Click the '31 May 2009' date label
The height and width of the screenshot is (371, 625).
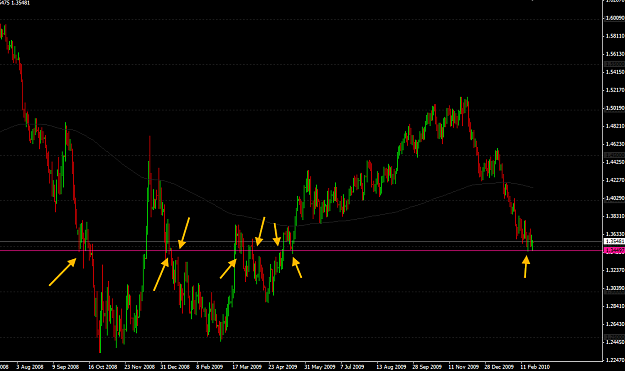319,367
